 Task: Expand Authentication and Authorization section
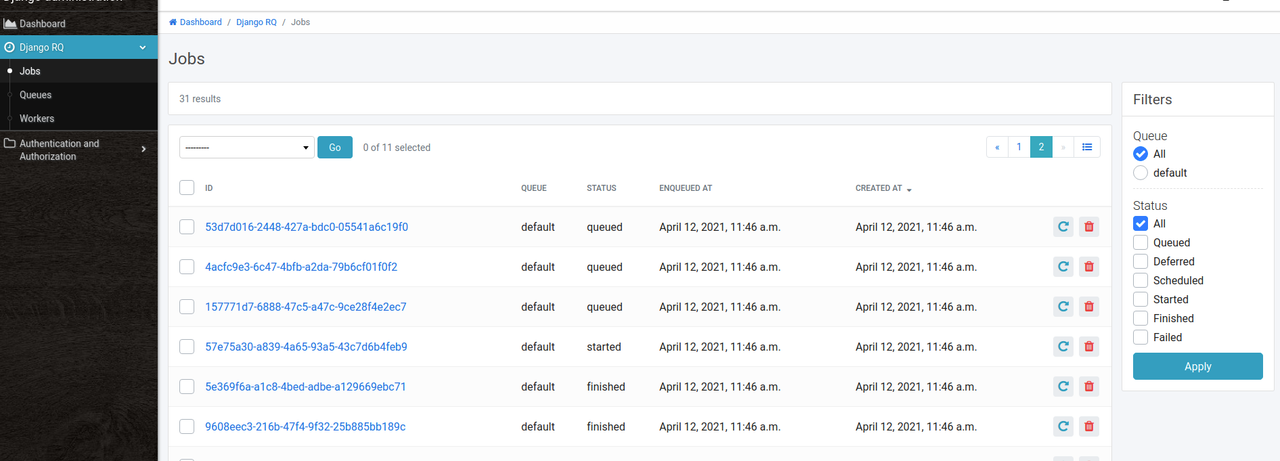(x=143, y=150)
